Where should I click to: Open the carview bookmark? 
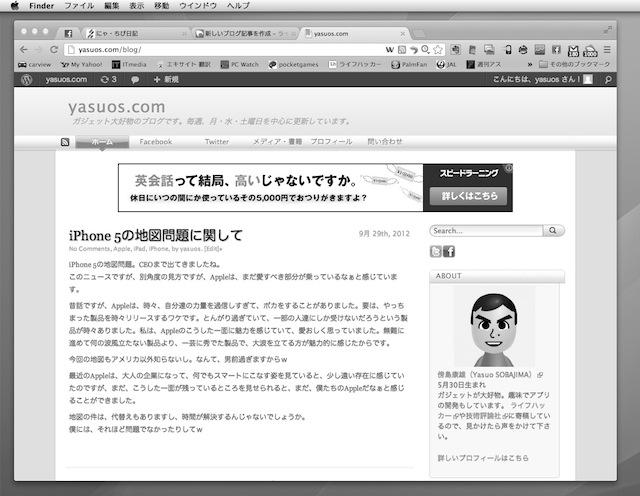tap(34, 65)
